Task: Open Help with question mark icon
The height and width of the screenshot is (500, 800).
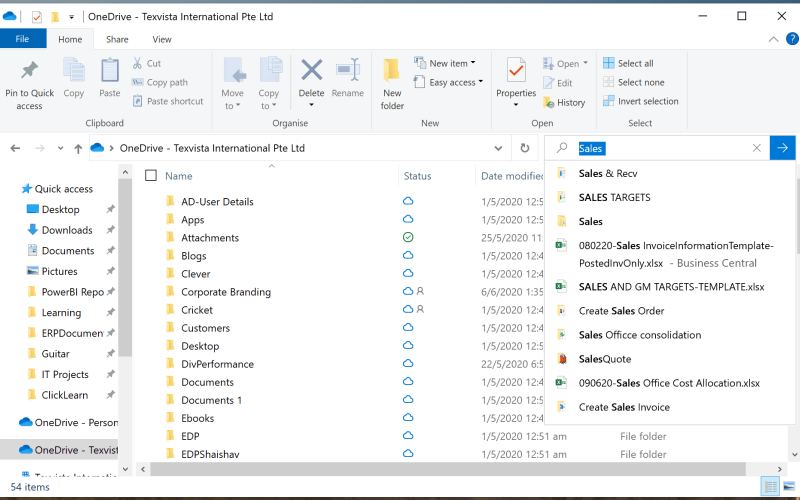Action: pos(792,39)
